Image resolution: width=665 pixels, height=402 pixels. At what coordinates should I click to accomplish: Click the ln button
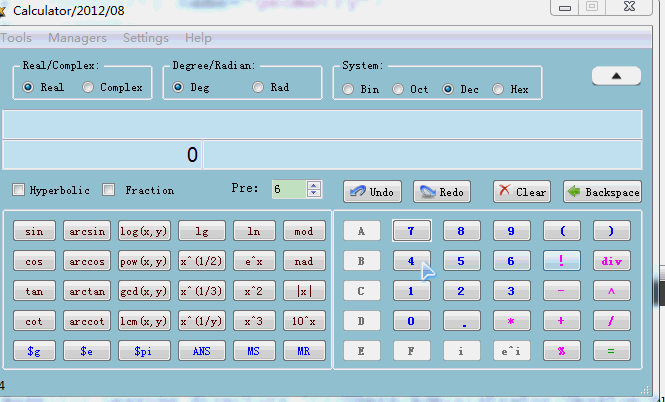(254, 231)
